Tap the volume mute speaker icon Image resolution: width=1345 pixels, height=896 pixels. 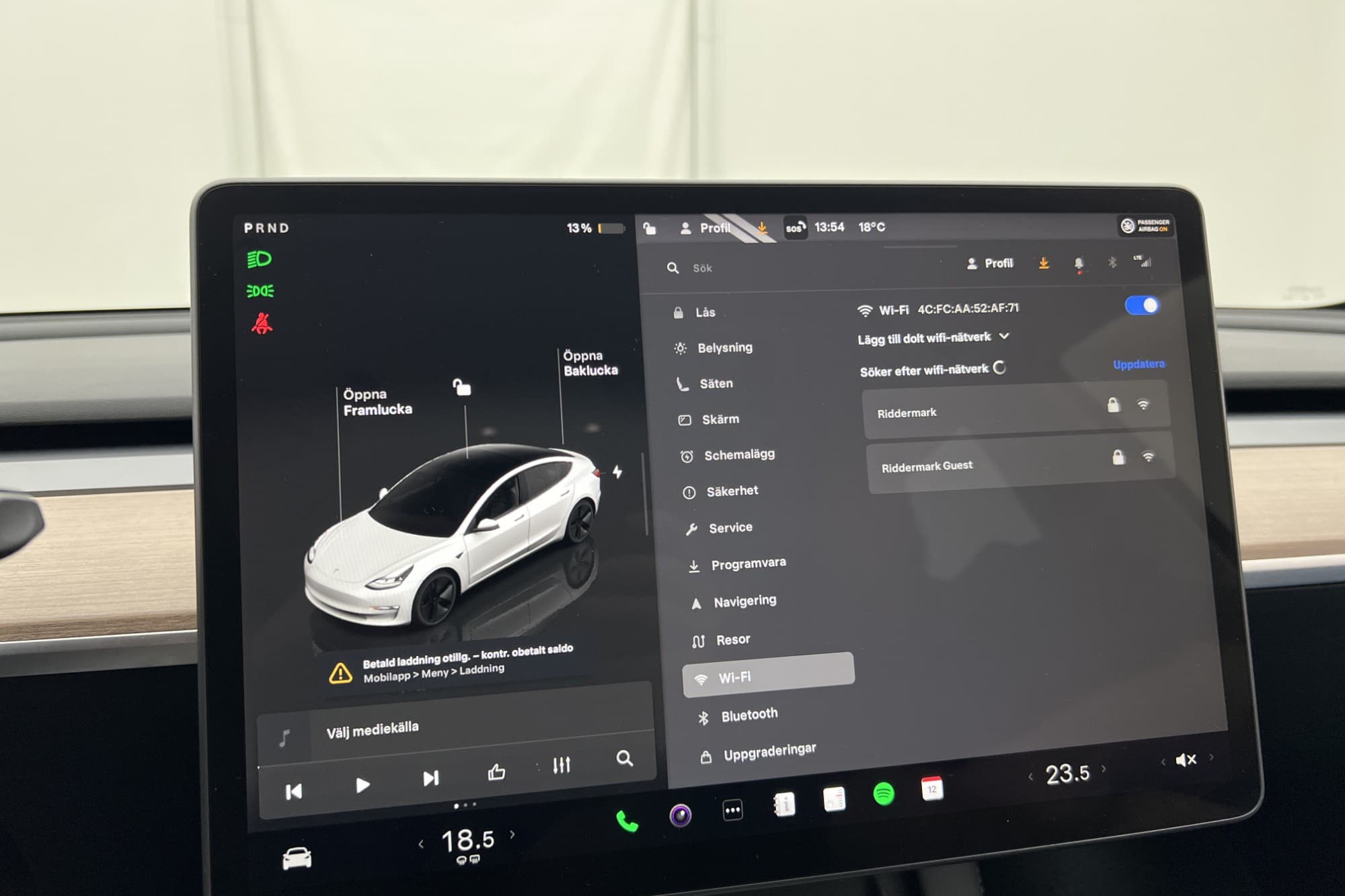[1186, 760]
